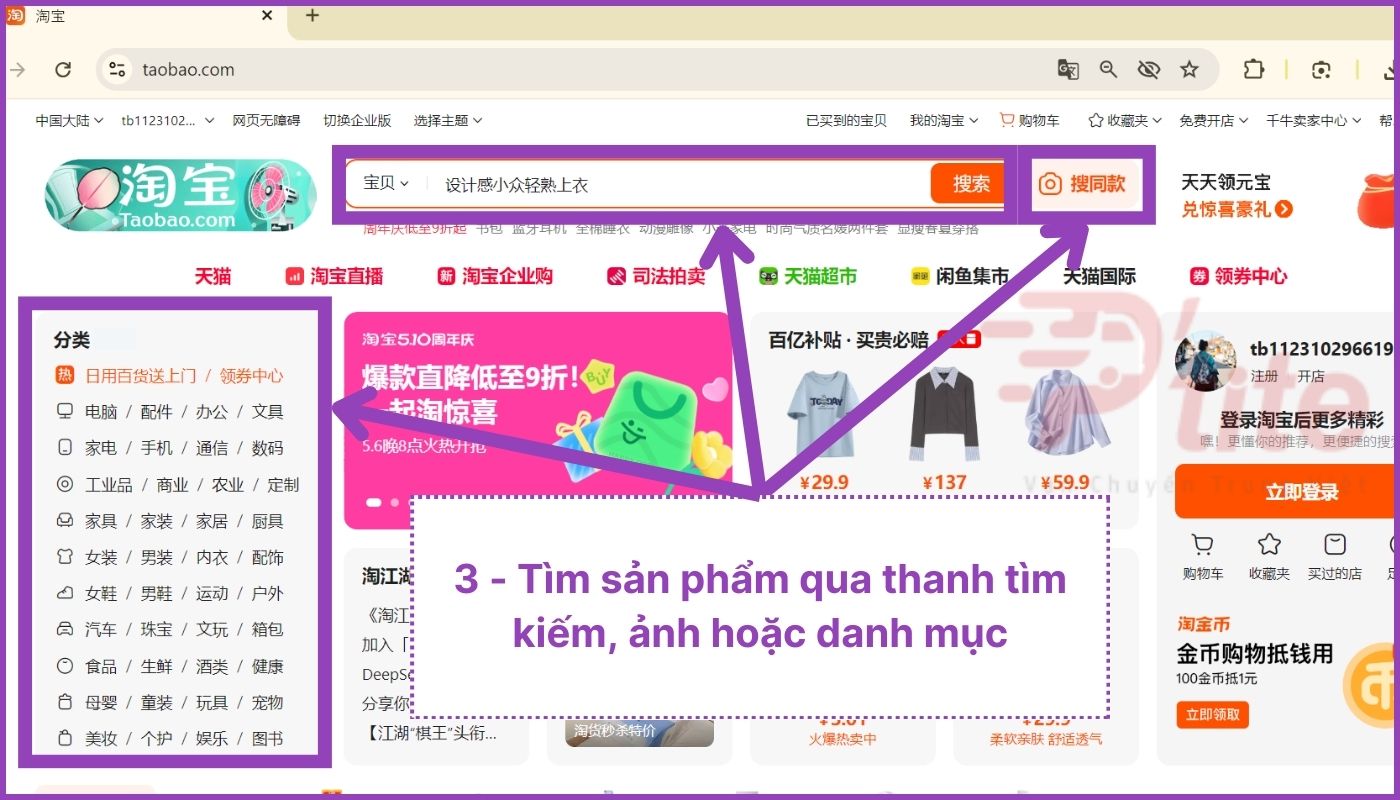Select the 电脑 category
Screen dimensions: 1400x800
tap(101, 412)
